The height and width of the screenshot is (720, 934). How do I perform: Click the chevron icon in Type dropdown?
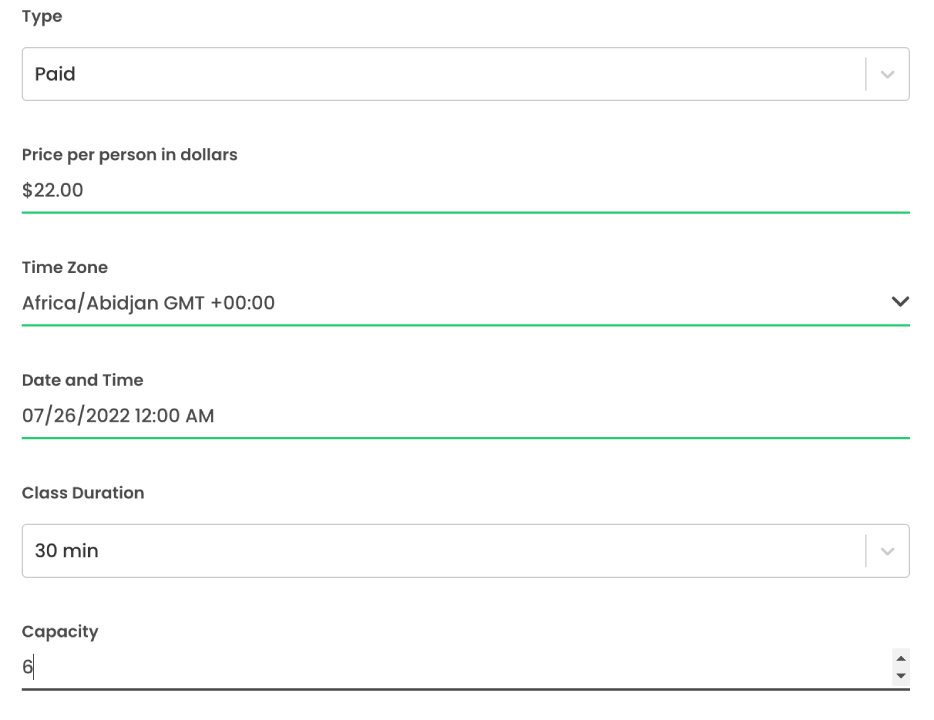pos(887,74)
